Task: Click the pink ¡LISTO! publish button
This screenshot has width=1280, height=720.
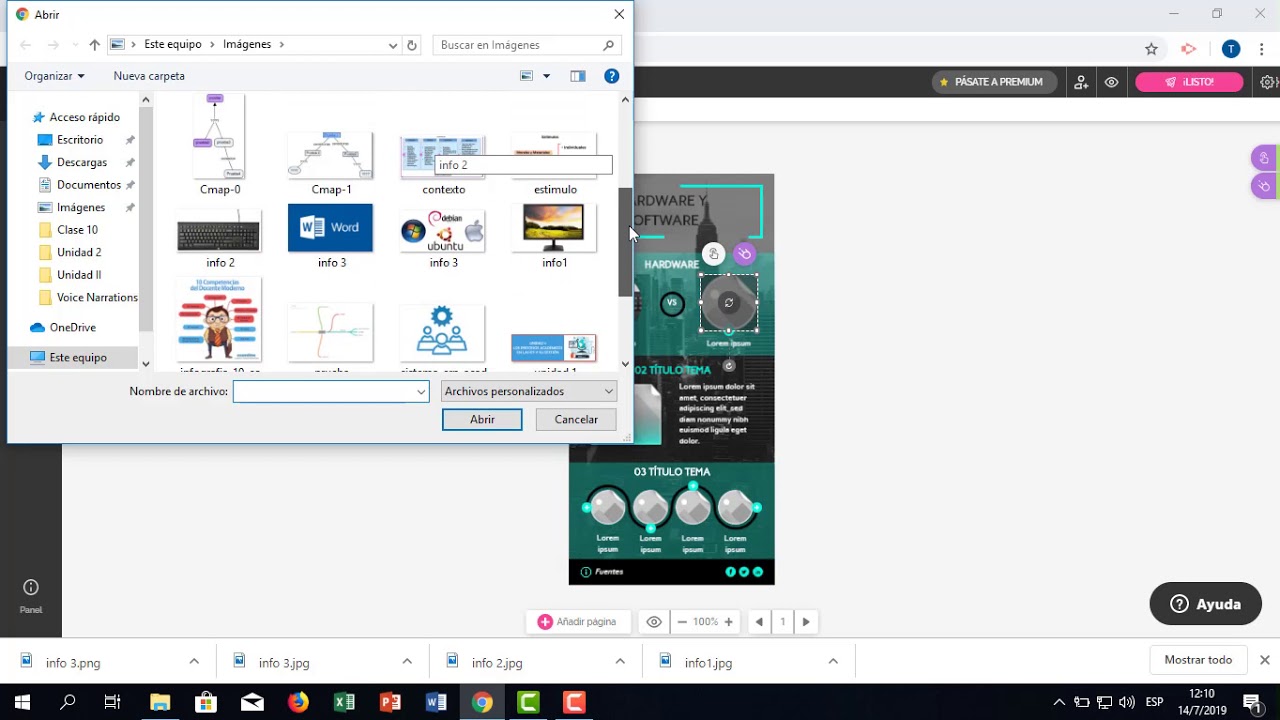Action: pyautogui.click(x=1189, y=82)
